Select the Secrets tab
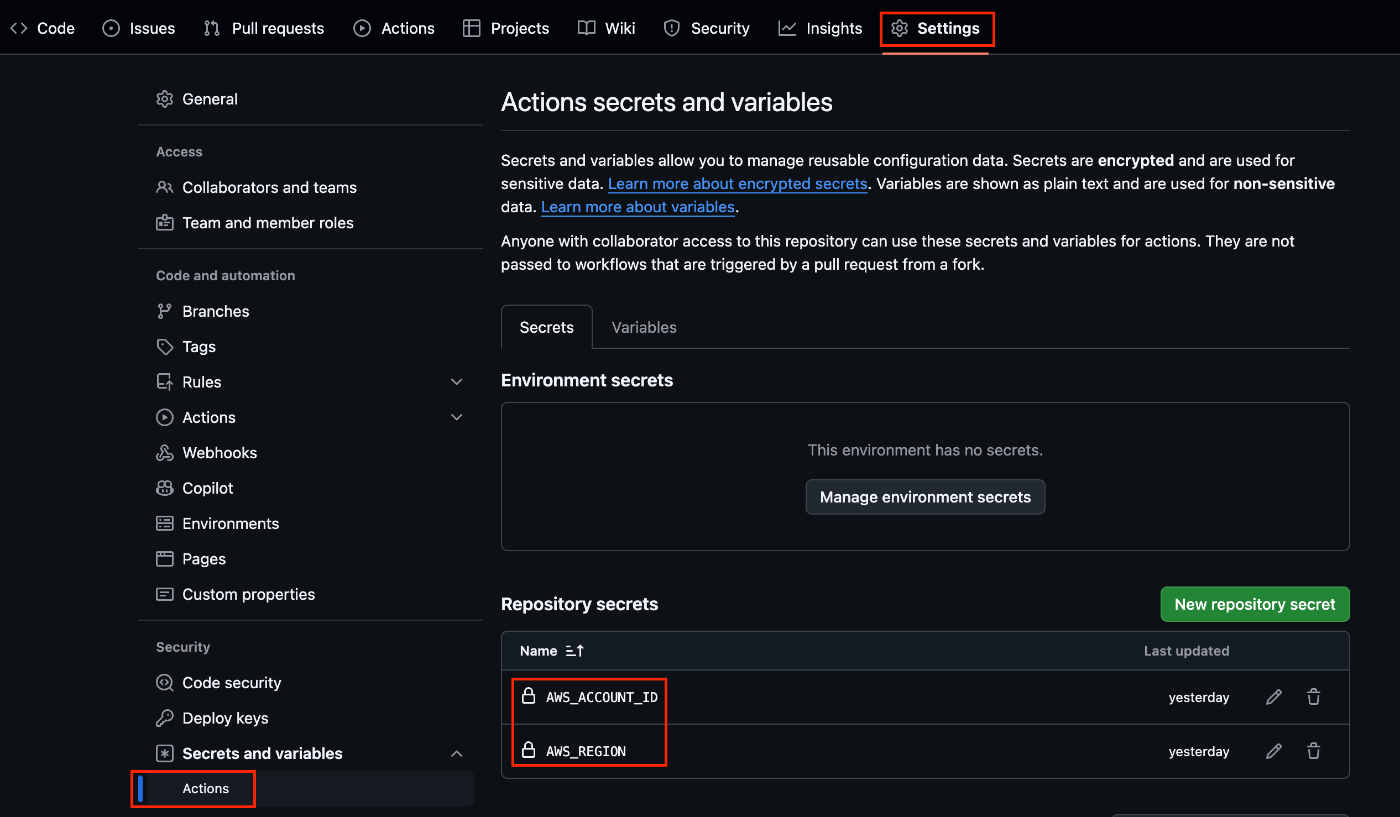 [x=547, y=327]
